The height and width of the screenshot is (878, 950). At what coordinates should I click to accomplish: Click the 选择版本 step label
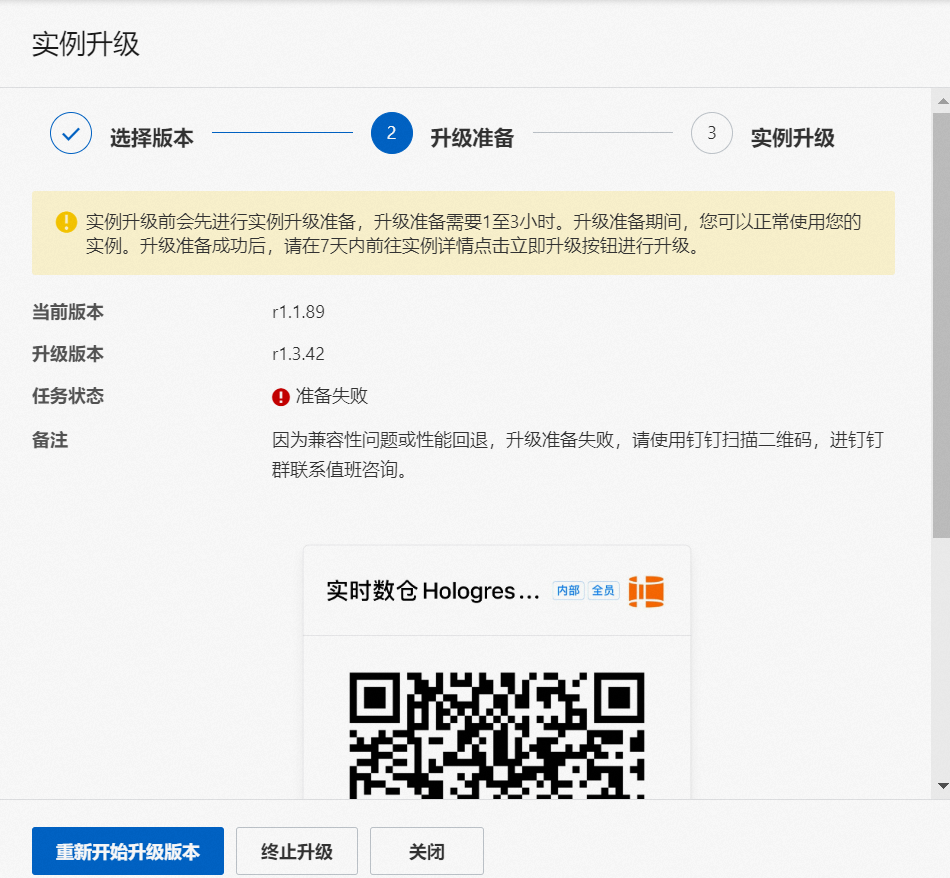152,138
